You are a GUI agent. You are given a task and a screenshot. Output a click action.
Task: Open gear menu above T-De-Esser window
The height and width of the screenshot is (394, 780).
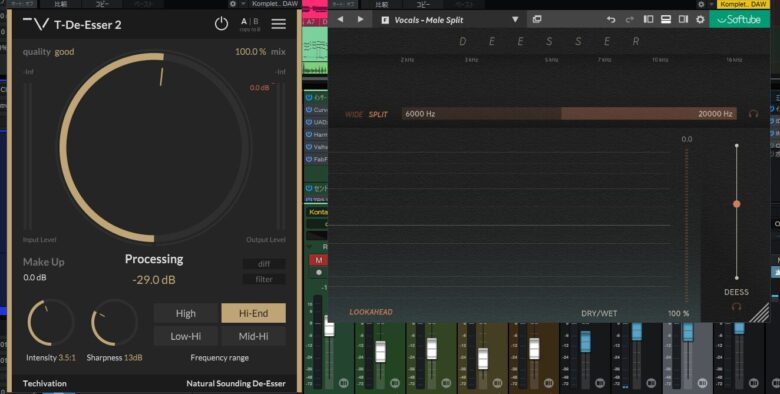coord(232,3)
